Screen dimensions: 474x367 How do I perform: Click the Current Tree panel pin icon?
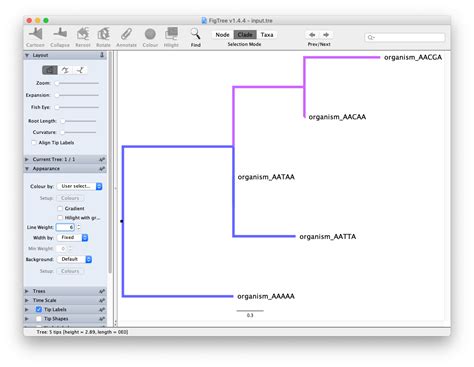click(102, 160)
